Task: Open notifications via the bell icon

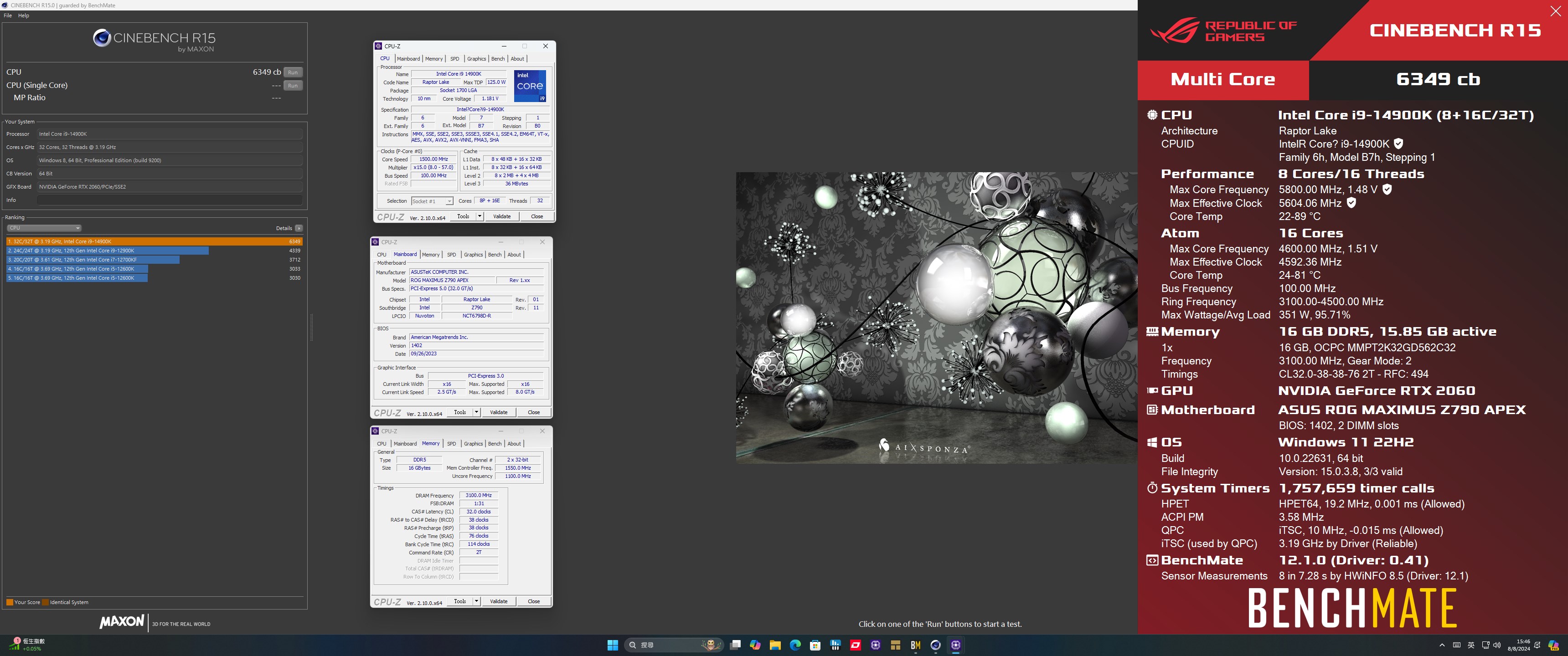Action: tap(1537, 645)
